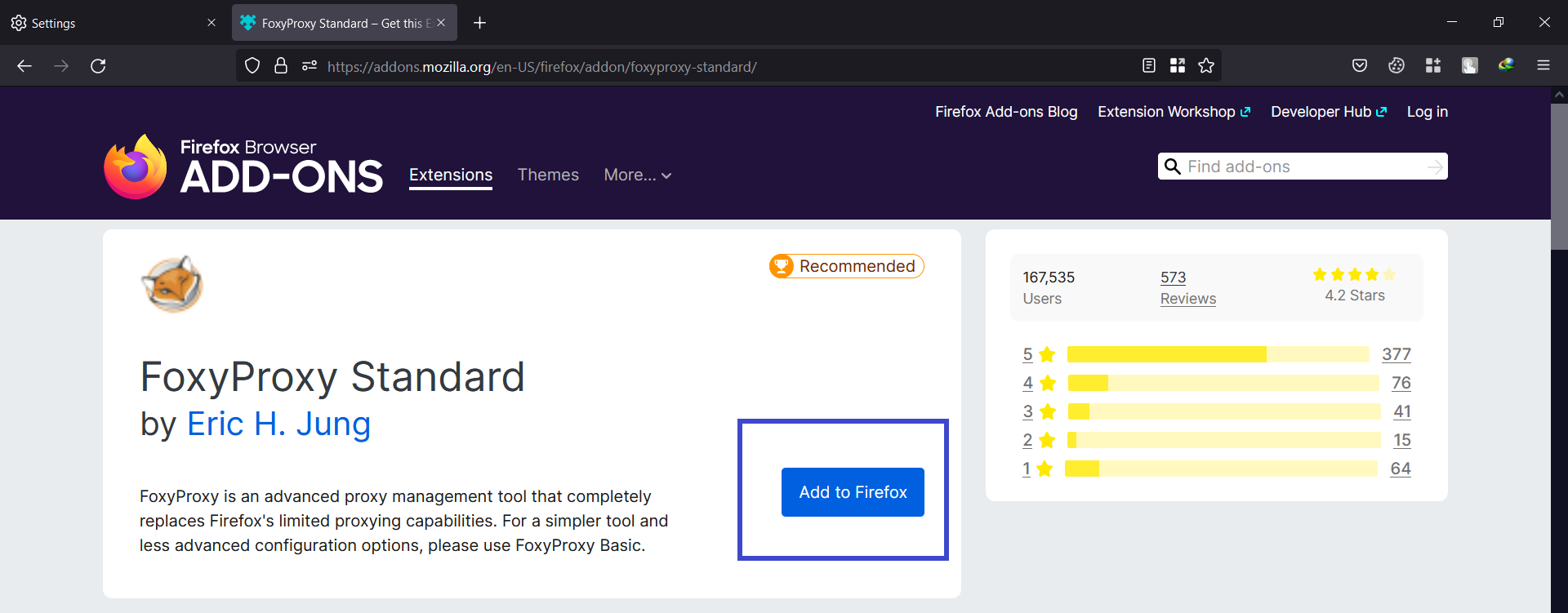Bookmark this page with star icon
This screenshot has width=1568, height=613.
pyautogui.click(x=1206, y=66)
